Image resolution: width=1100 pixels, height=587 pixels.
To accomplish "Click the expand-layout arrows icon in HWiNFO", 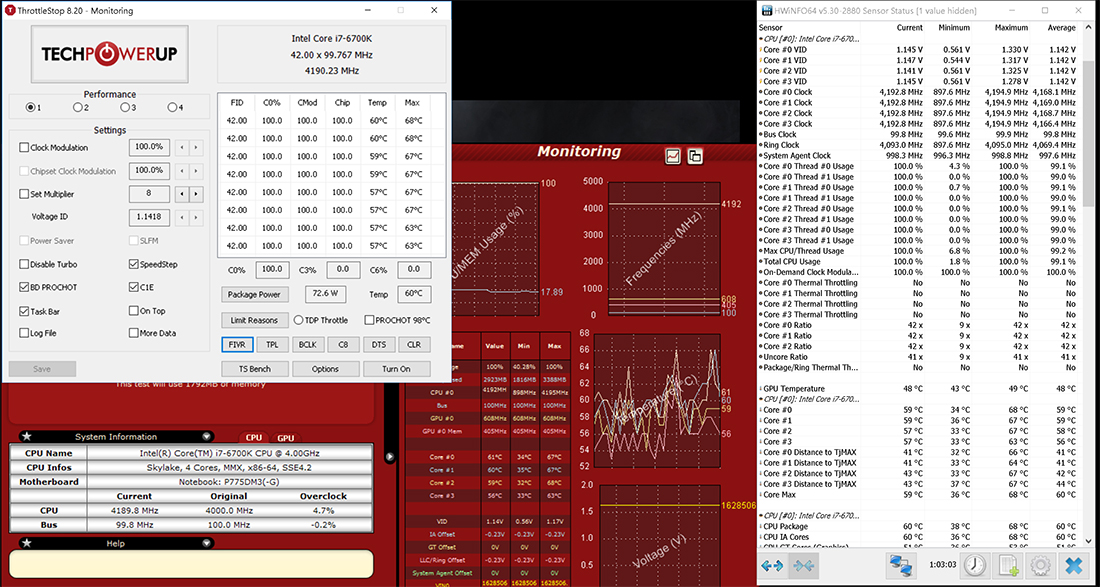I will tap(772, 565).
